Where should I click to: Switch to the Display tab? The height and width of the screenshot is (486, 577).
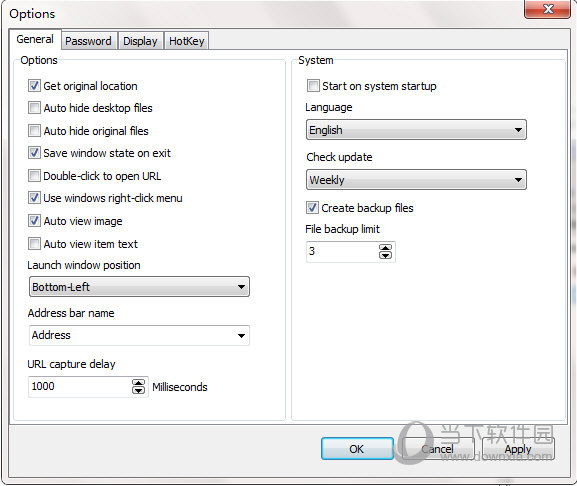point(140,41)
